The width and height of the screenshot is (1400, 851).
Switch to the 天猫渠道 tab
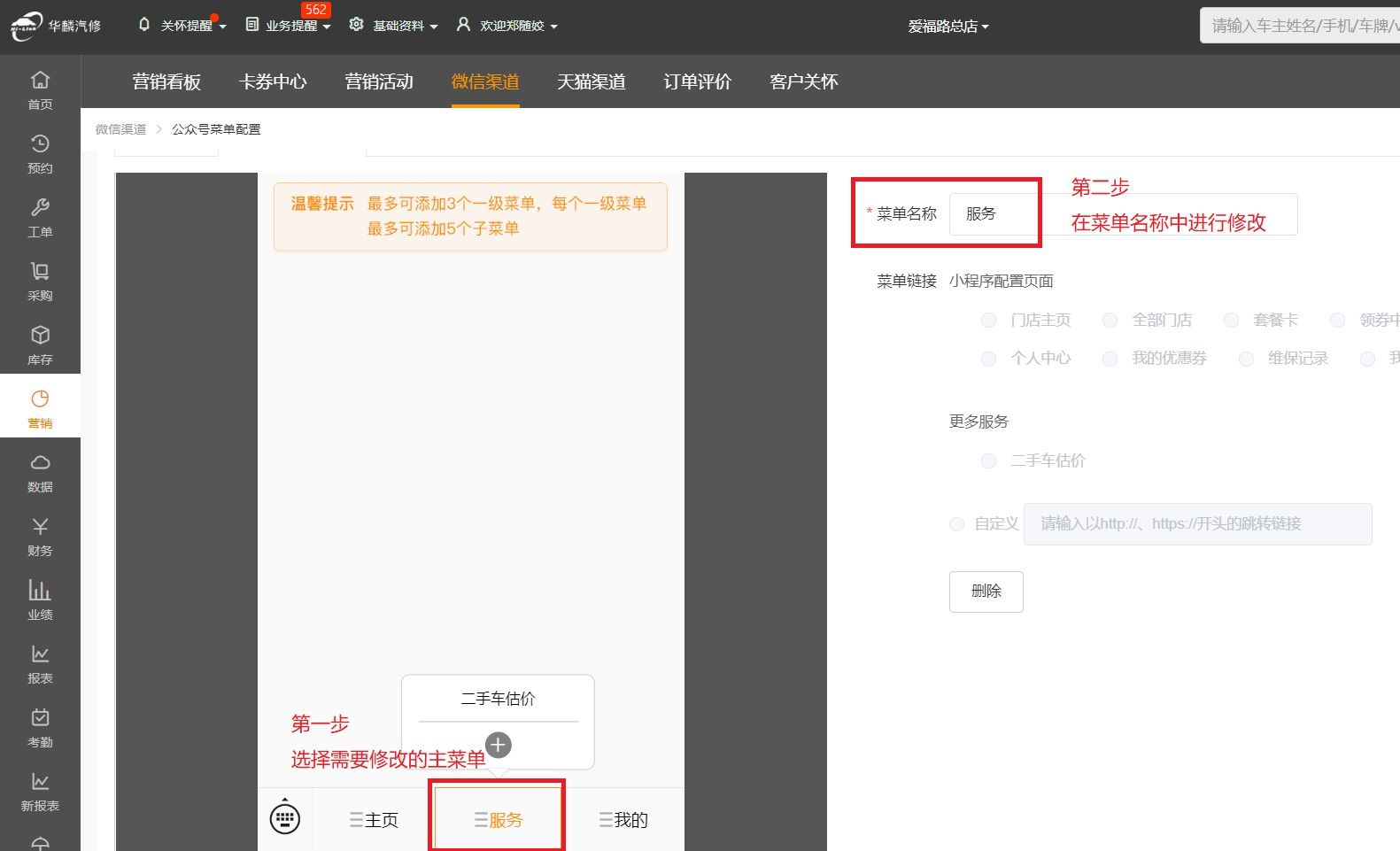click(592, 81)
